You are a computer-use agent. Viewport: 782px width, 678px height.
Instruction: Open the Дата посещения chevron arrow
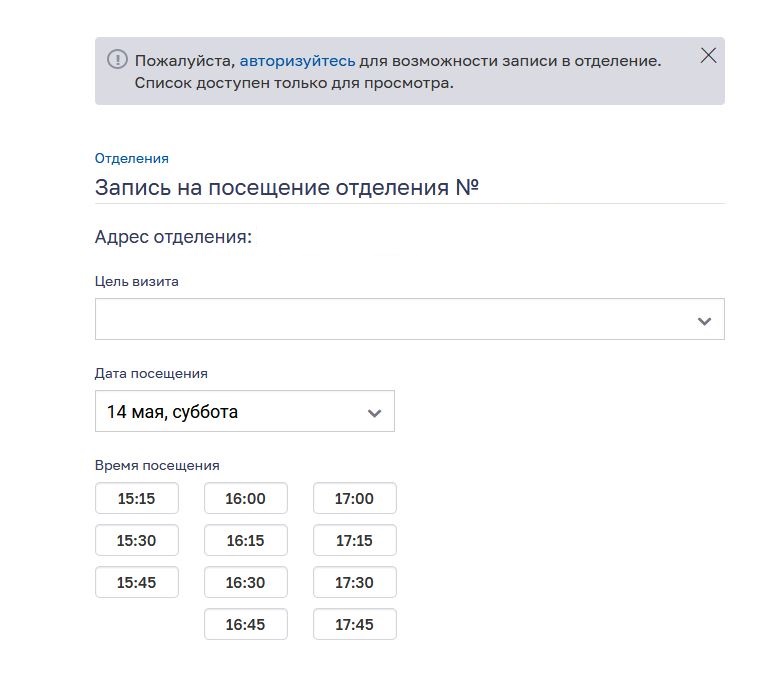pyautogui.click(x=374, y=413)
